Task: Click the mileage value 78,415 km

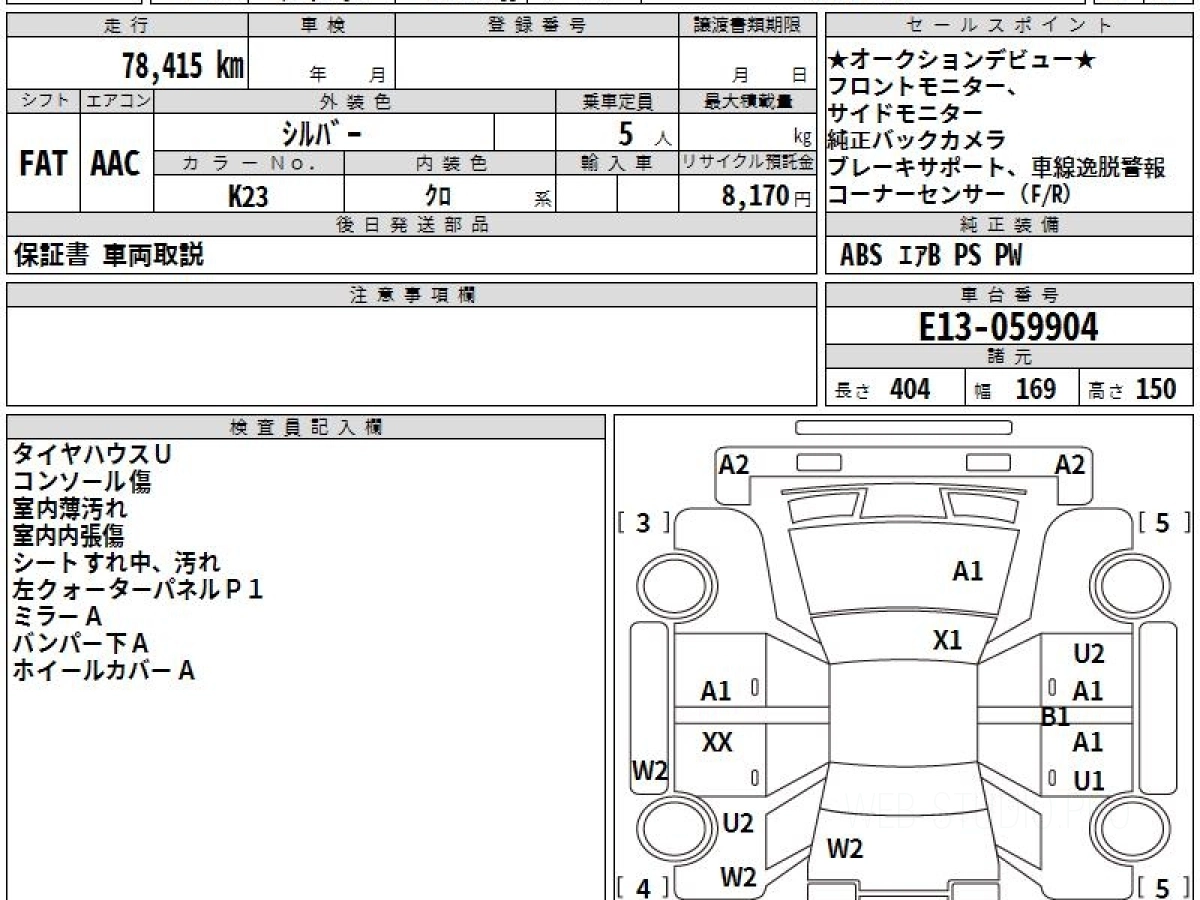Action: (x=183, y=66)
